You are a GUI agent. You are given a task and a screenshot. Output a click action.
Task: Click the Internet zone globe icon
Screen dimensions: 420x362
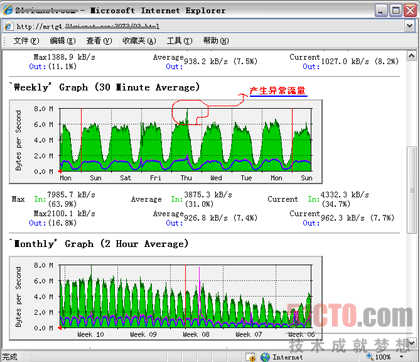tap(265, 357)
